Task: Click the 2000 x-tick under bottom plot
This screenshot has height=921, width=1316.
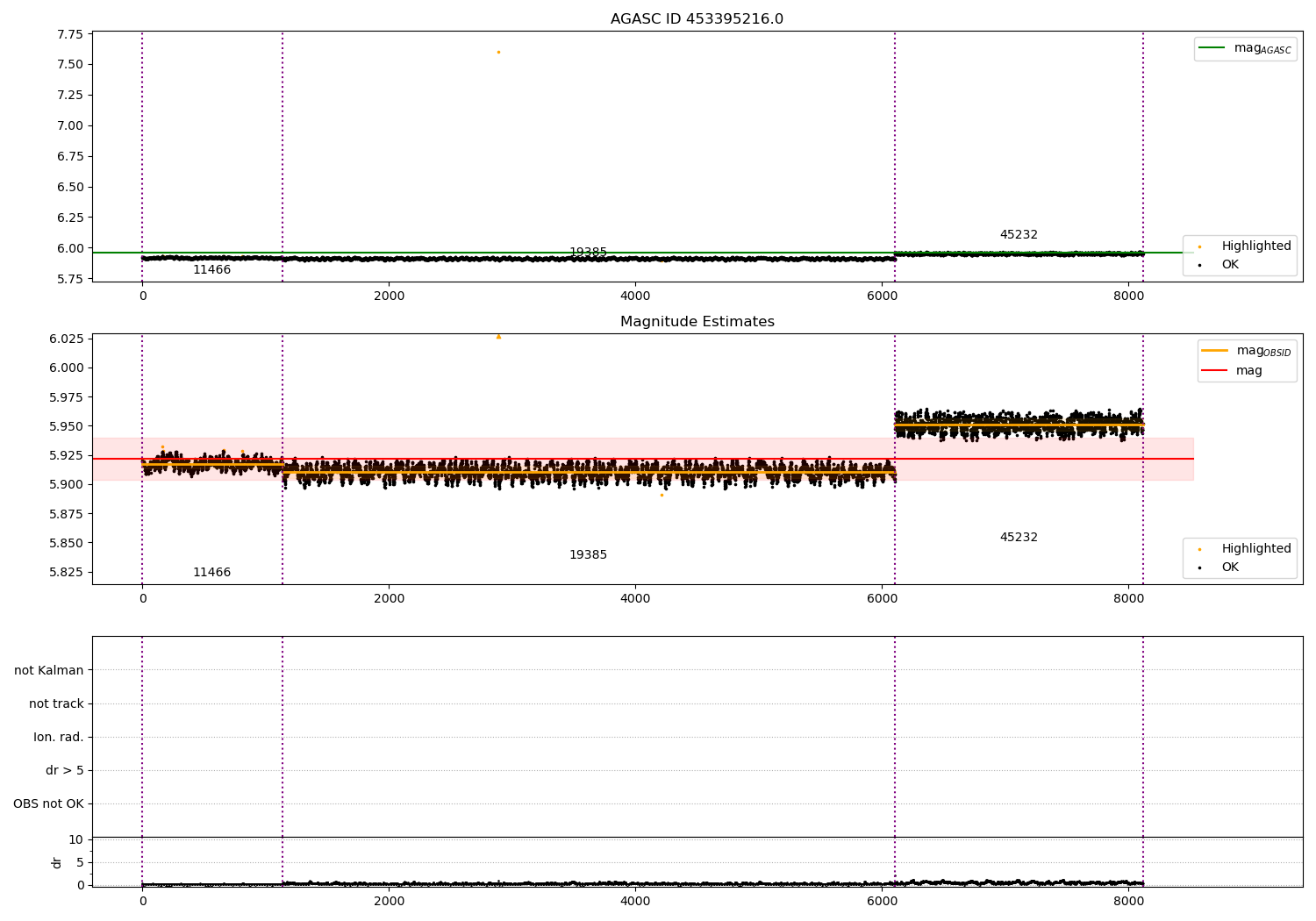Action: 389,901
